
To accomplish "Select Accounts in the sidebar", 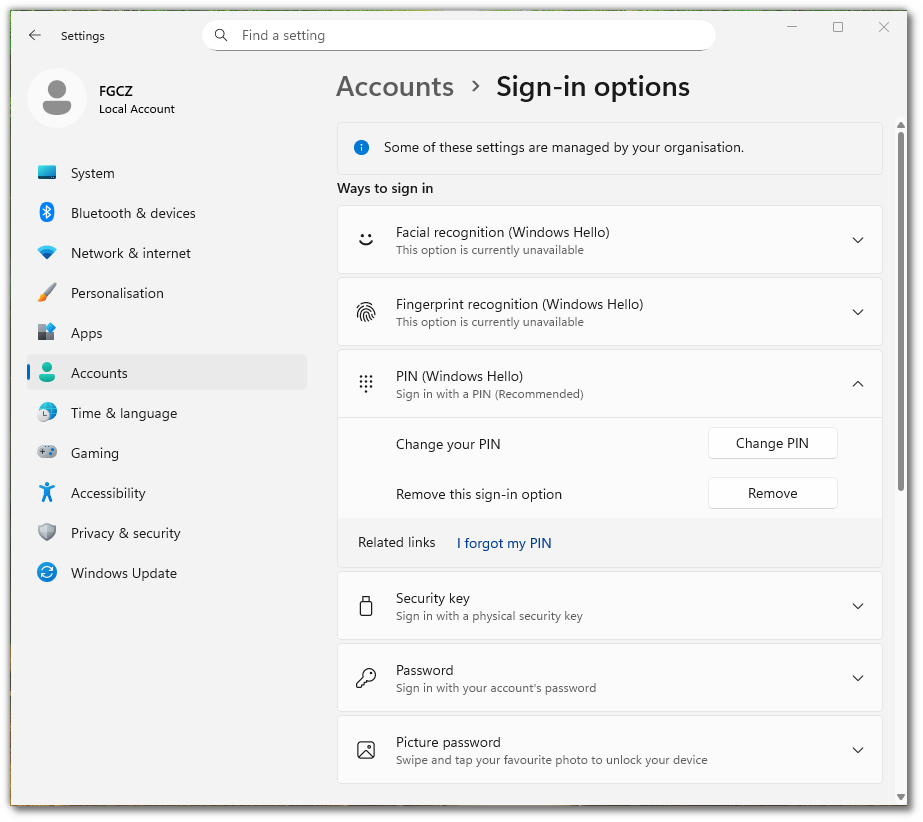I will point(167,373).
